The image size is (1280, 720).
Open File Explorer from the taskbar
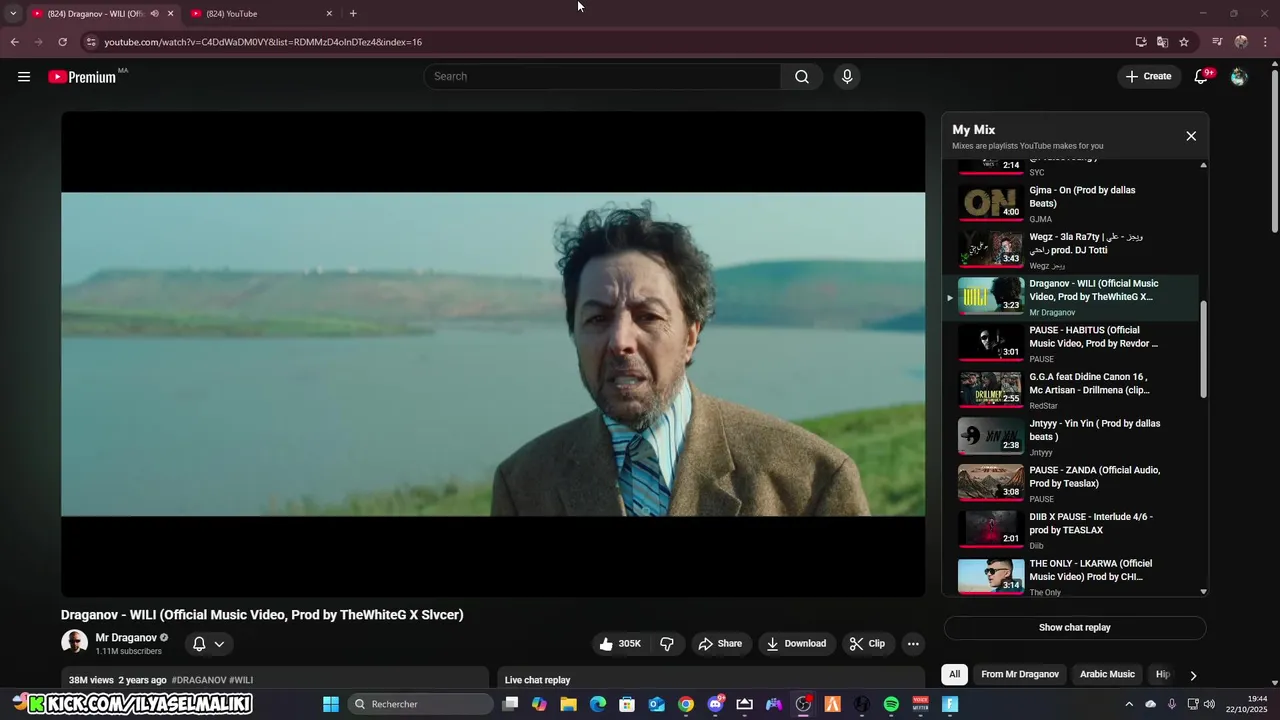[x=568, y=704]
